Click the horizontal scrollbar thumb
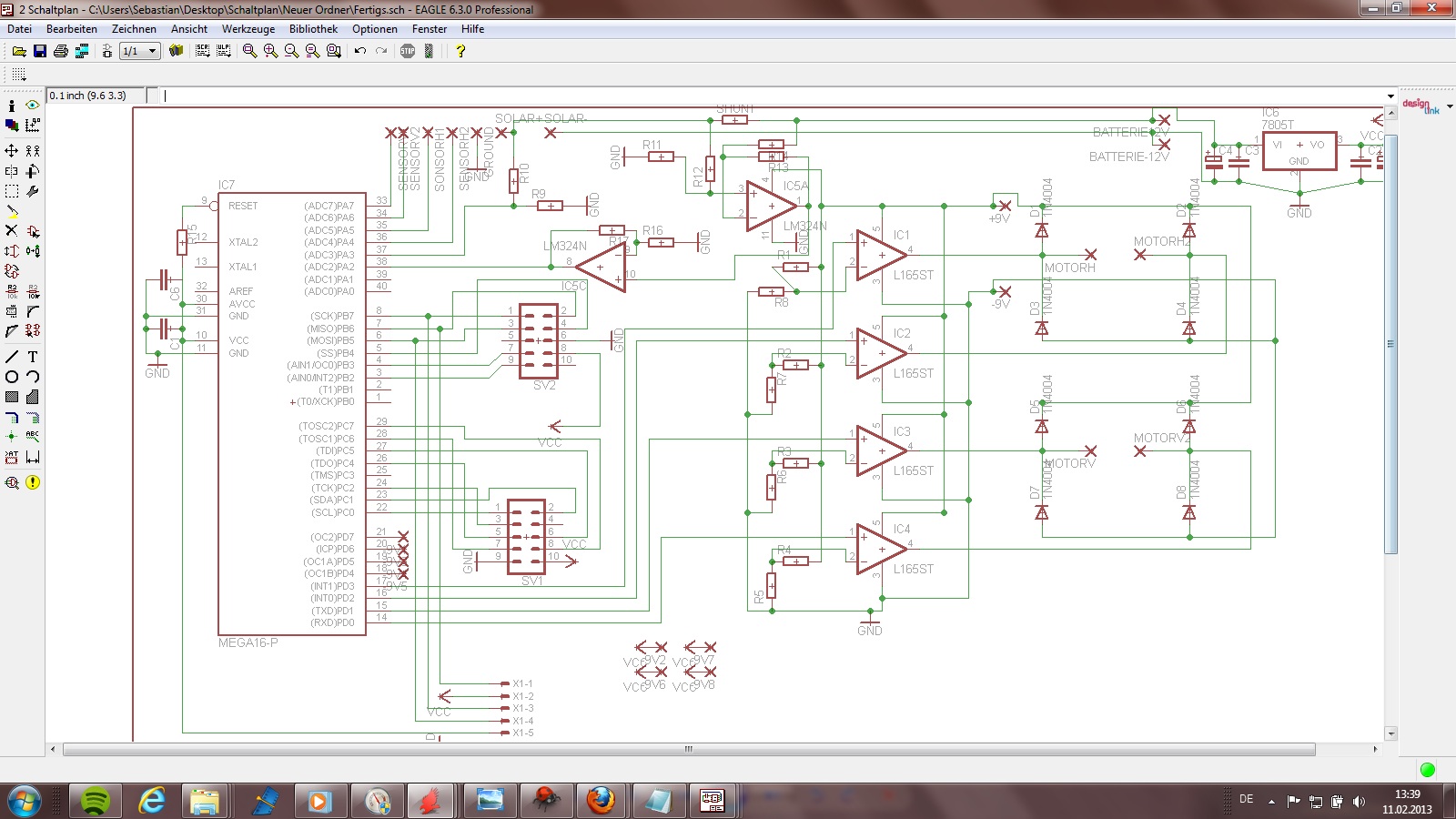Viewport: 1456px width, 819px height. [x=689, y=749]
